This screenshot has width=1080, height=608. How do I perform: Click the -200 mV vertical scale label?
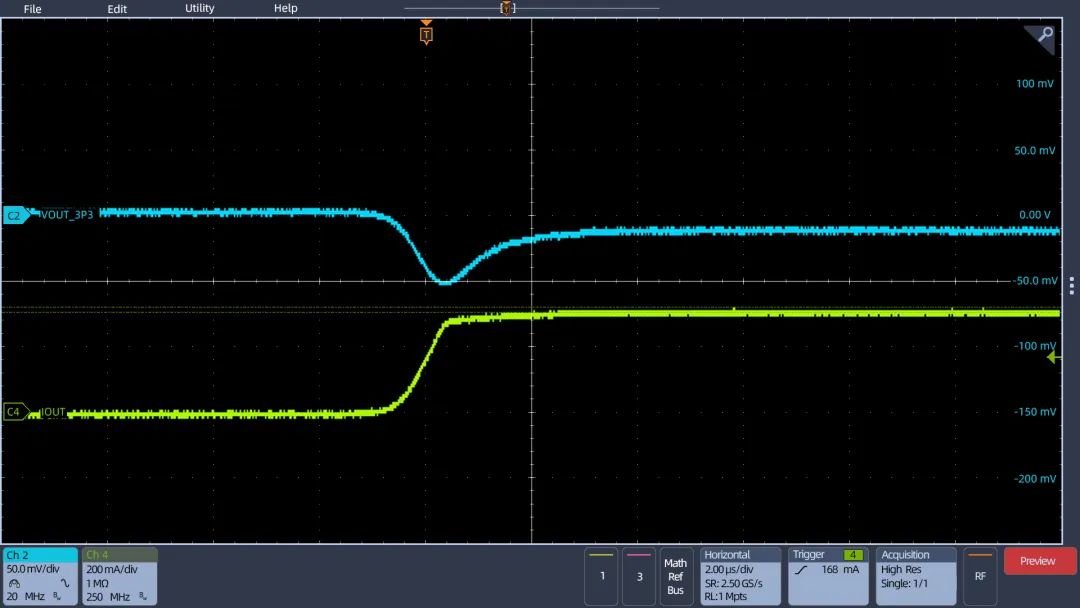pyautogui.click(x=1035, y=479)
